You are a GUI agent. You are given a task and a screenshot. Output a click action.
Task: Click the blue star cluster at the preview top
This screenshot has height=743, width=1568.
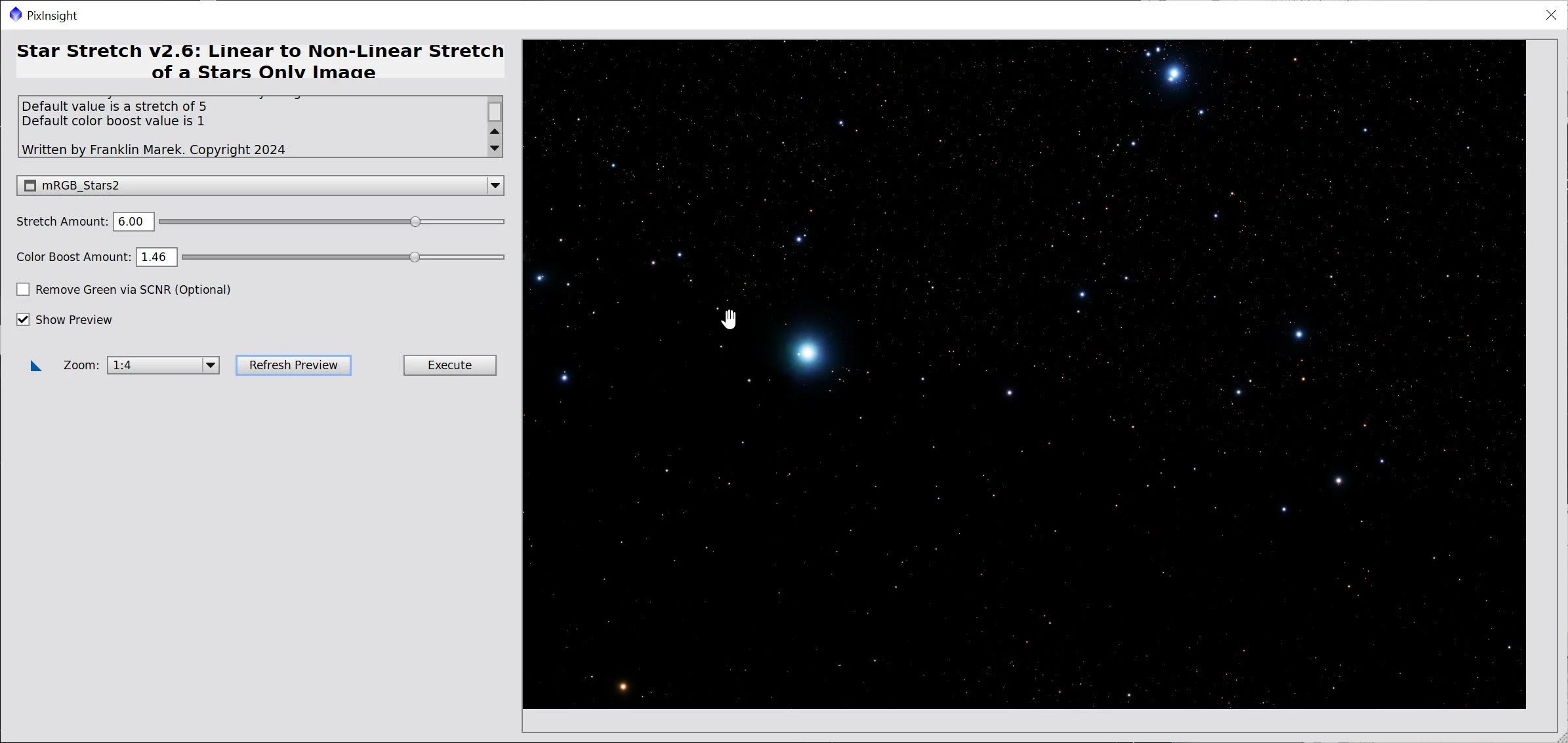(1173, 73)
